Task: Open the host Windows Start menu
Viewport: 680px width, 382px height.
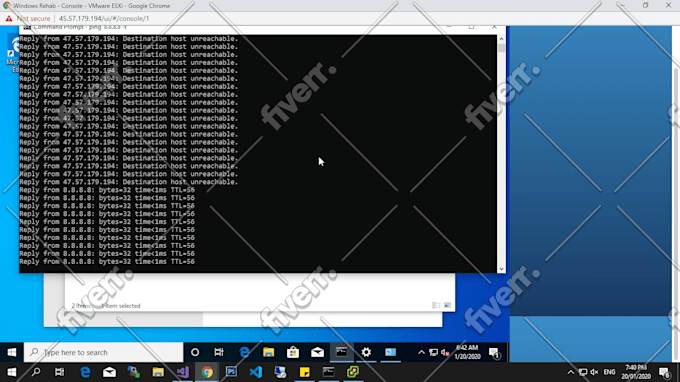Action: coord(12,372)
